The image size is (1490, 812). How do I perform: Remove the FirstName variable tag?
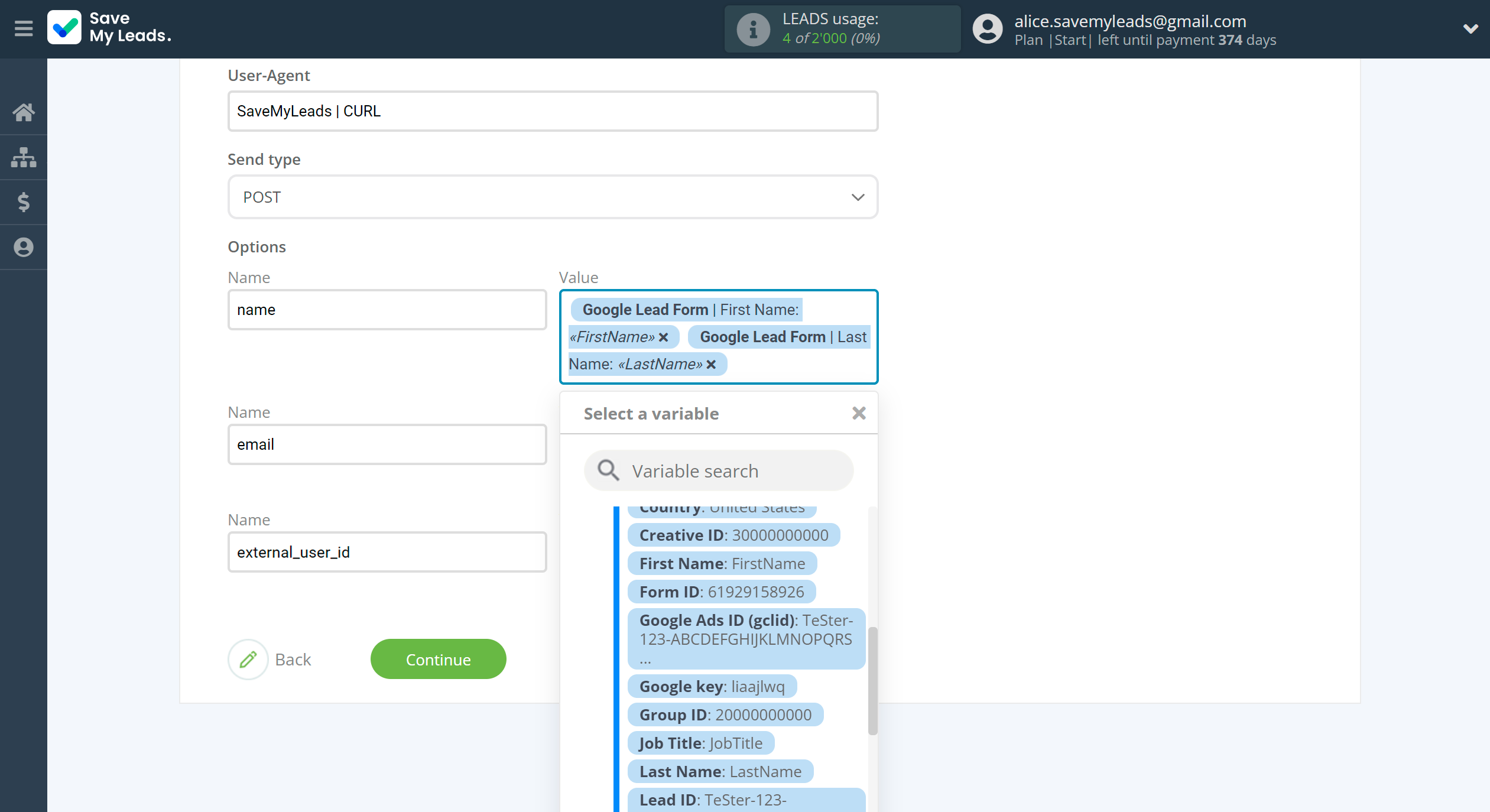(x=664, y=337)
